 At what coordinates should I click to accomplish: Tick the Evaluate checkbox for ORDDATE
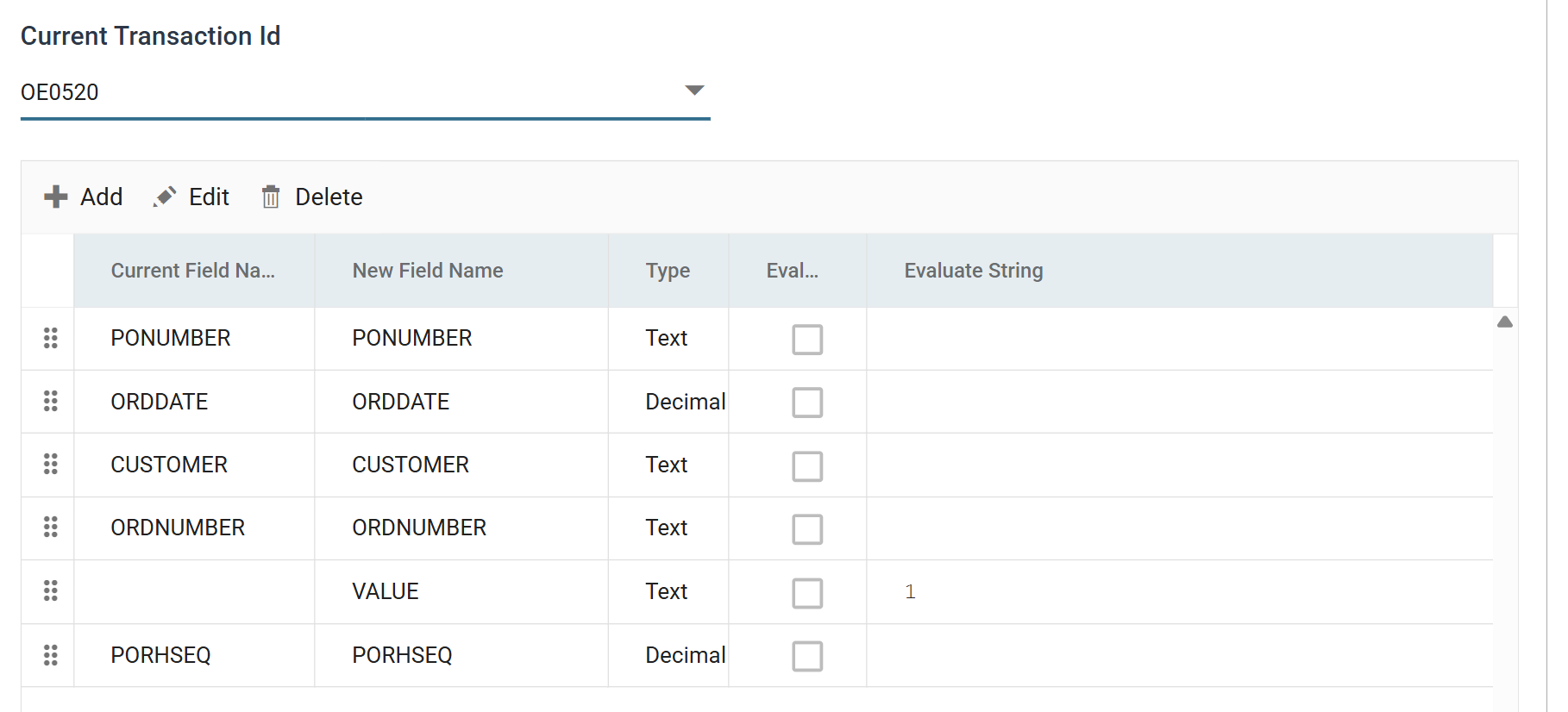point(807,403)
